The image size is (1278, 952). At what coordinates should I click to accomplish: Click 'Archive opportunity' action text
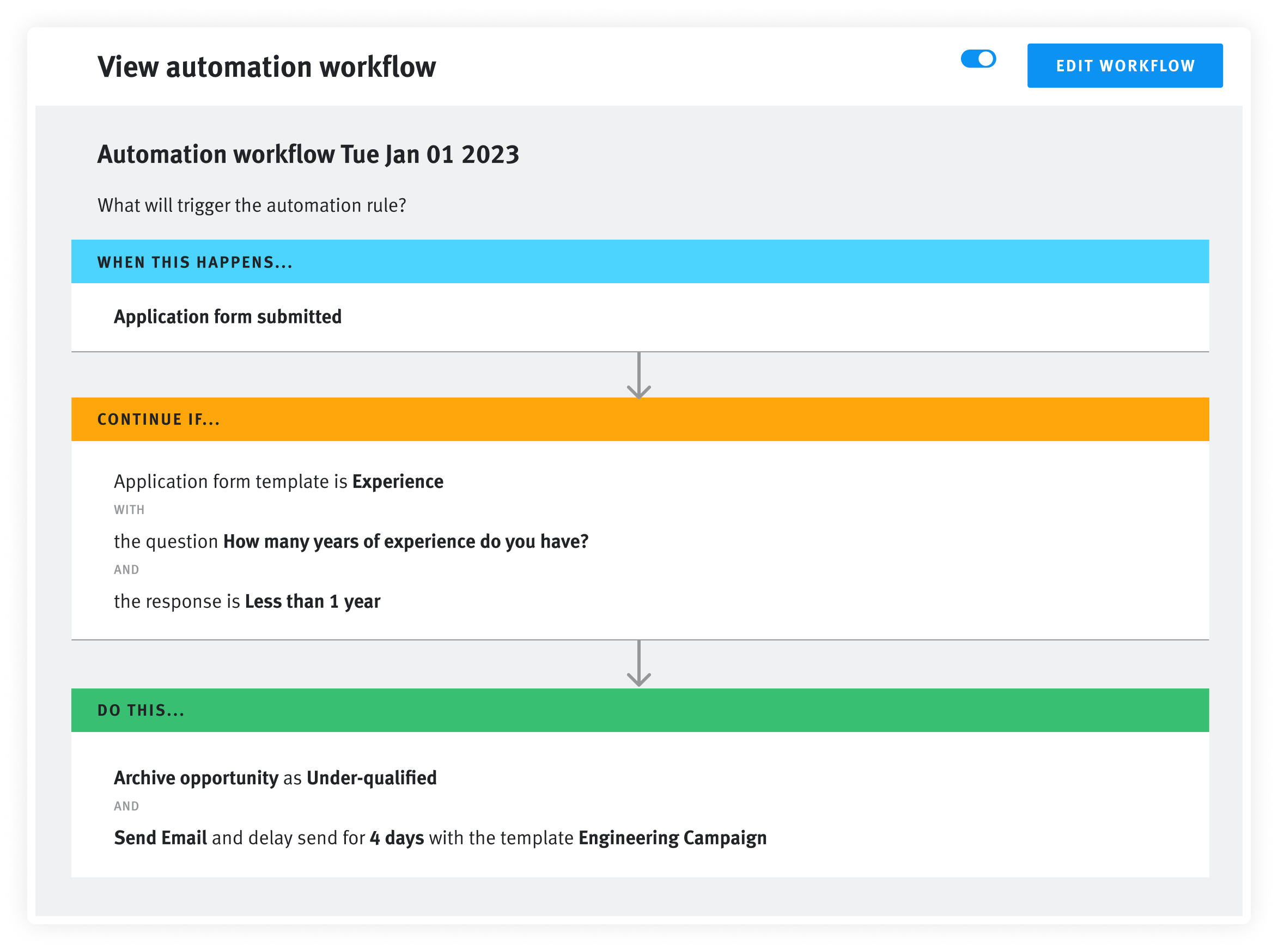coord(196,778)
